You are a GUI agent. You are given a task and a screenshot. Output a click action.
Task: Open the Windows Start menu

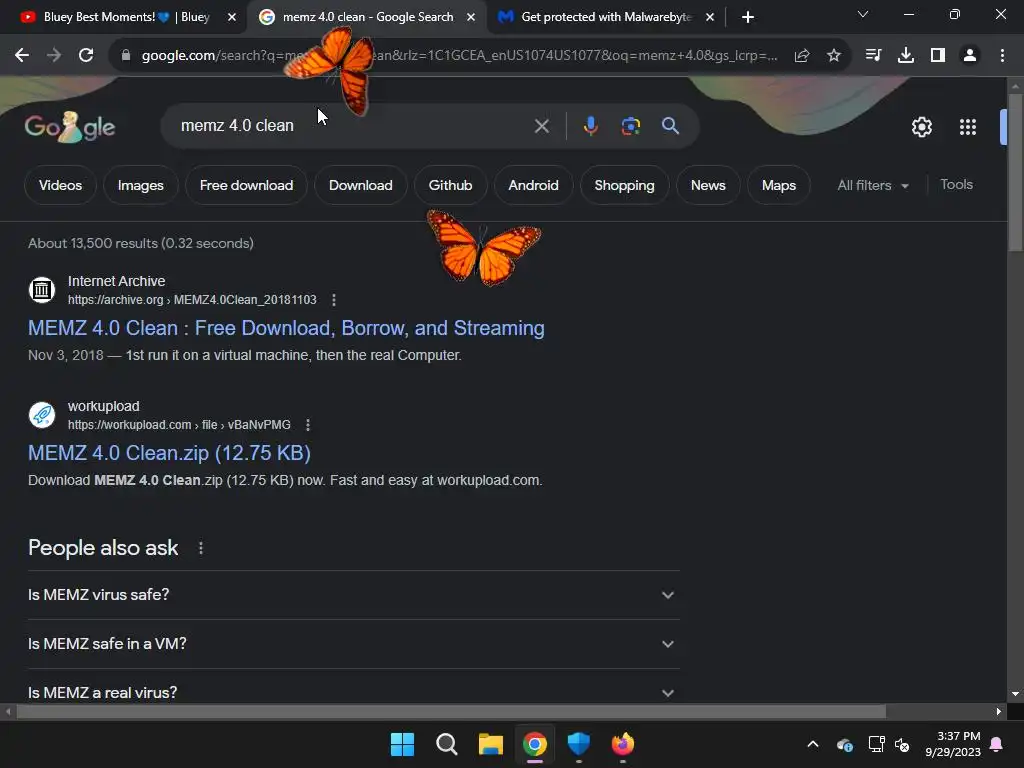click(x=402, y=744)
